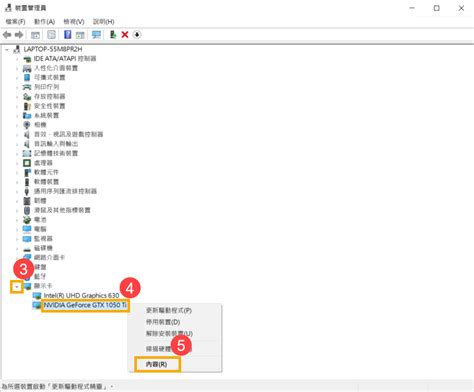The image size is (474, 392).
Task: Choose 停用裝置(D) from context menu
Action: point(163,322)
